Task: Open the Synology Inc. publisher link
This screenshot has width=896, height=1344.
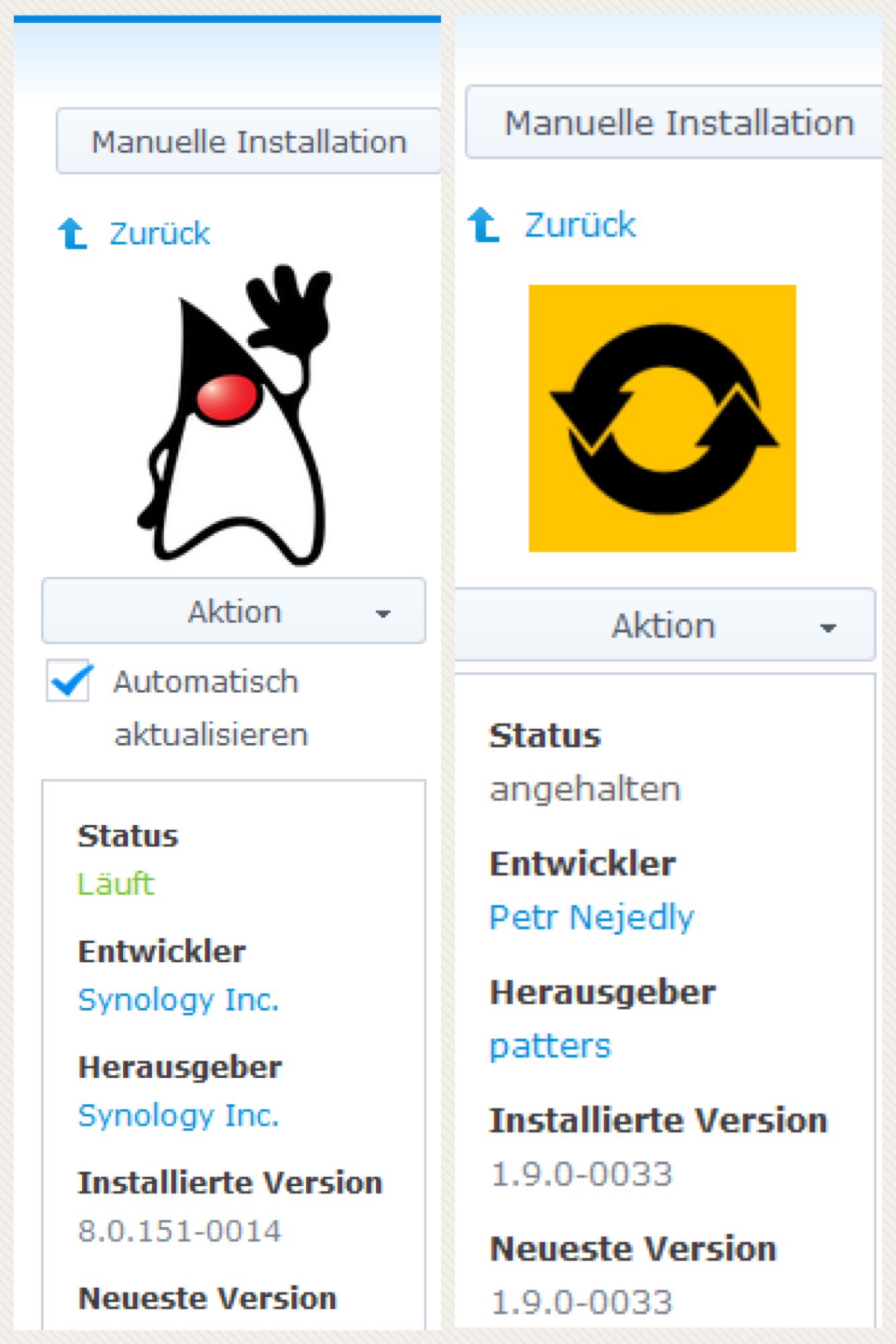Action: [179, 1115]
